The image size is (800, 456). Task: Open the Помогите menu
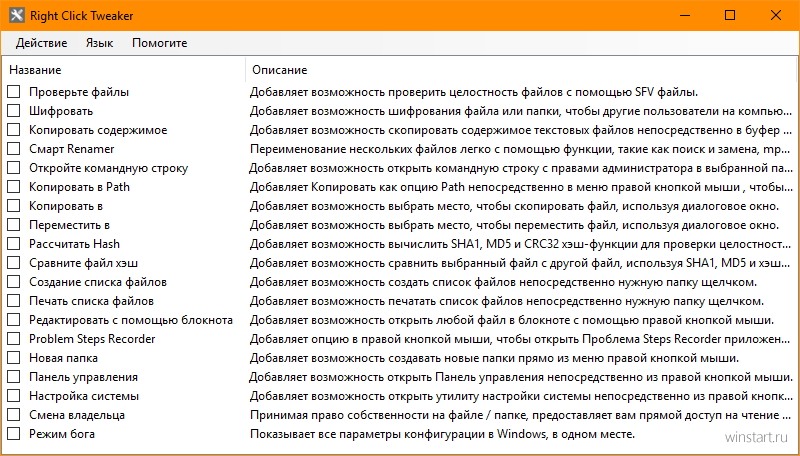point(160,43)
